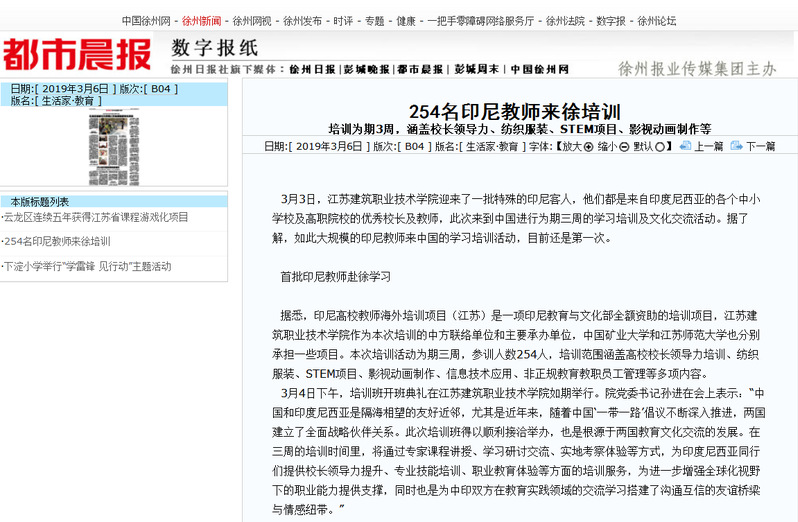Switch to 彭城晚报 in publication bar

click(366, 70)
